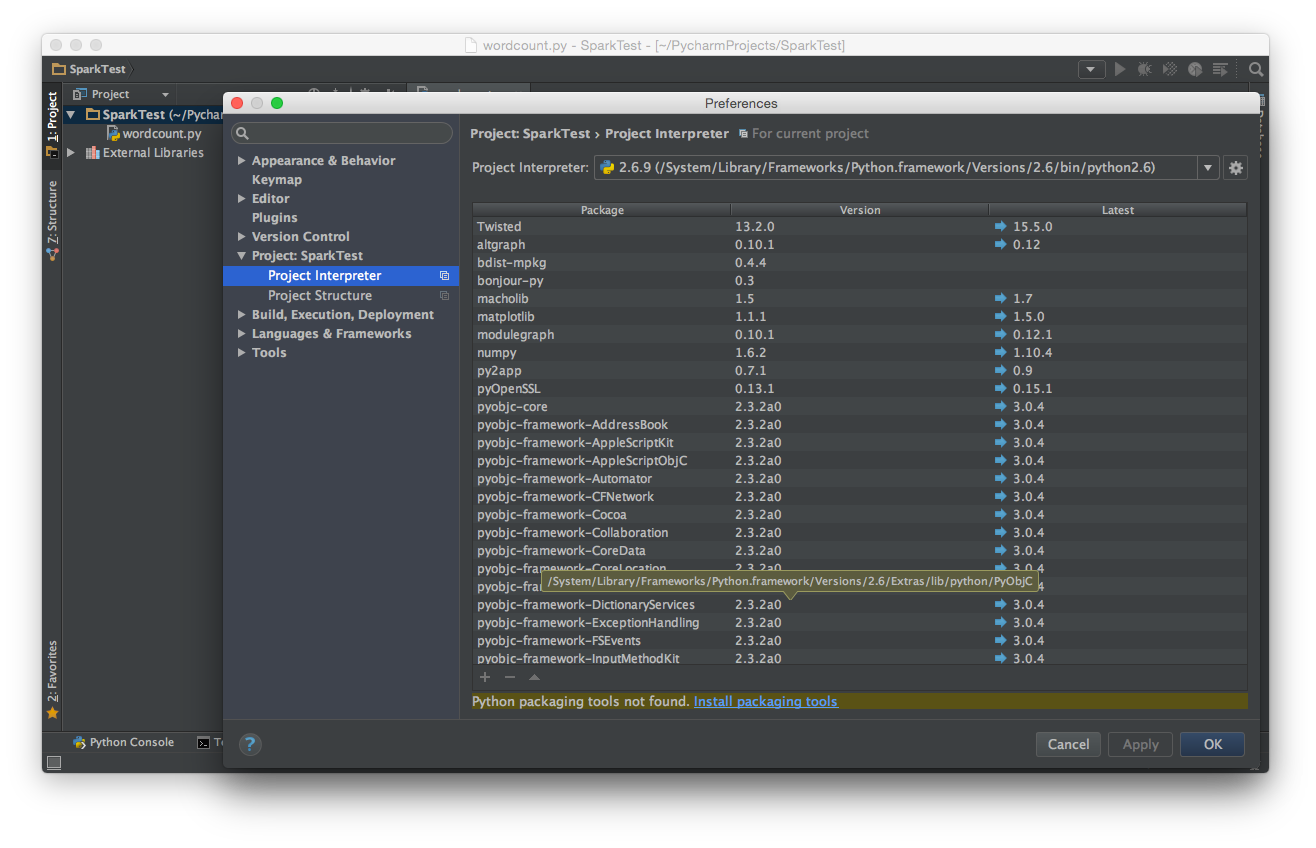Open Search Everywhere magnifier in main toolbar
Image resolution: width=1316 pixels, height=848 pixels.
[1256, 70]
